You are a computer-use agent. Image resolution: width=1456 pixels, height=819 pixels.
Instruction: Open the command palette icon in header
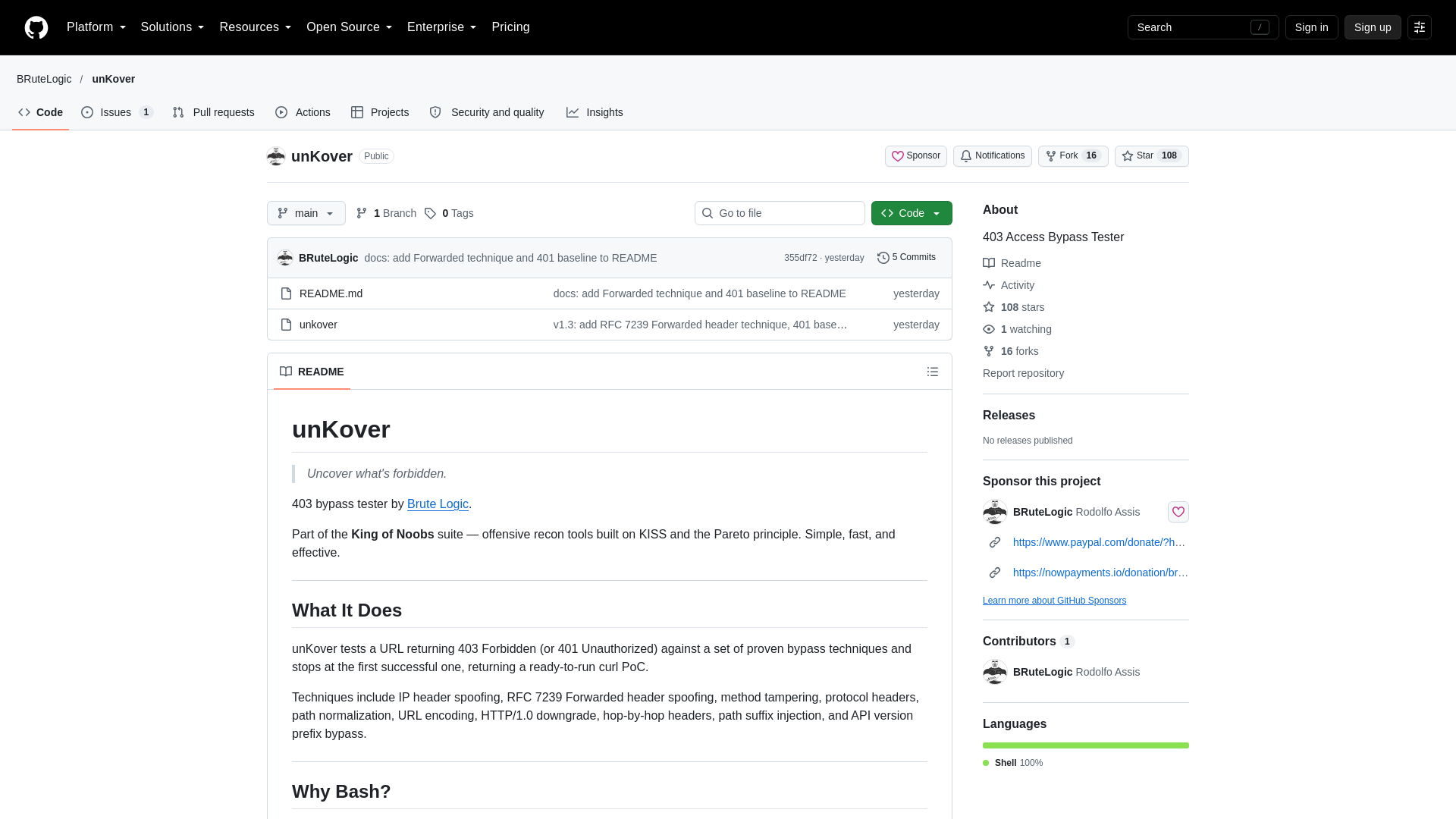pos(1420,27)
